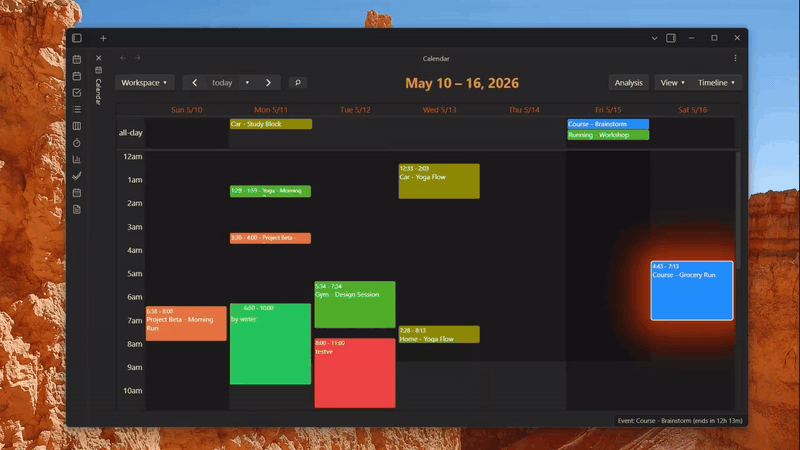Click the double checkmark icon in ribbon

(x=77, y=176)
